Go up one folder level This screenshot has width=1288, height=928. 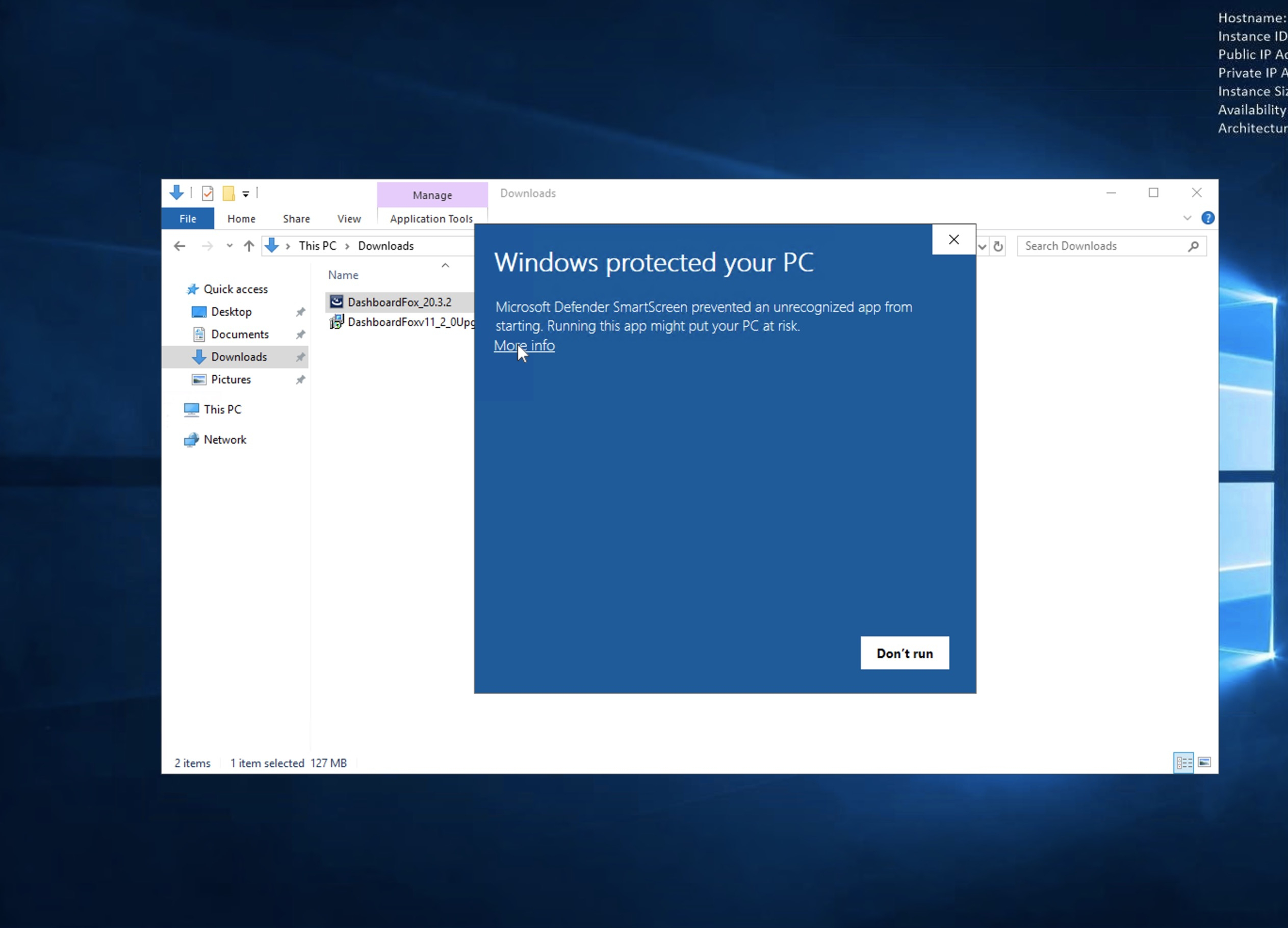(x=249, y=246)
